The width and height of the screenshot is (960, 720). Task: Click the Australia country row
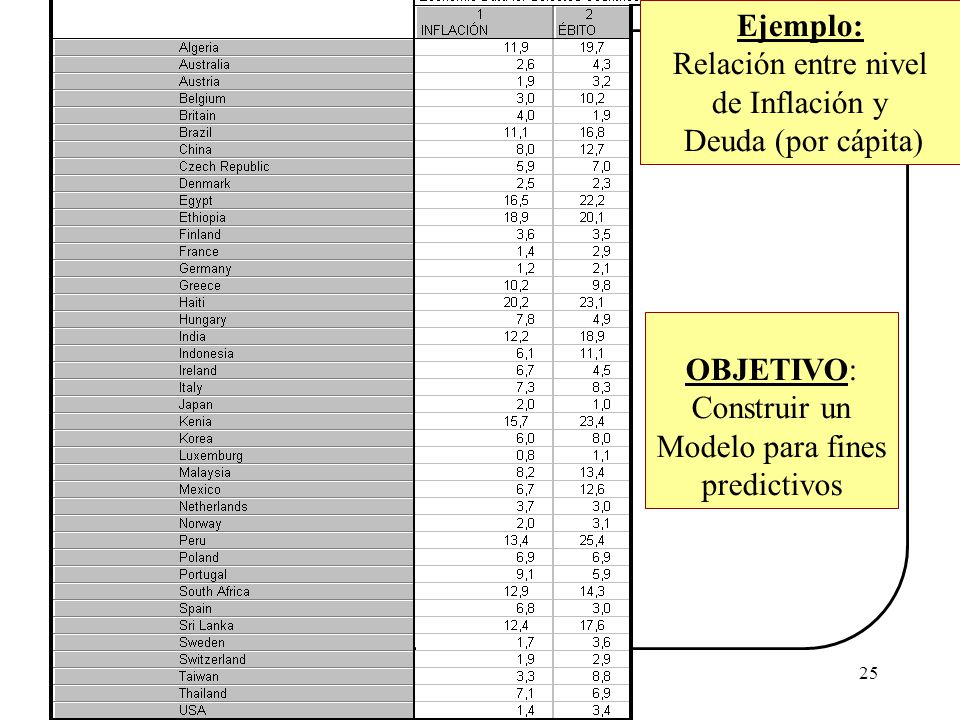pyautogui.click(x=233, y=64)
